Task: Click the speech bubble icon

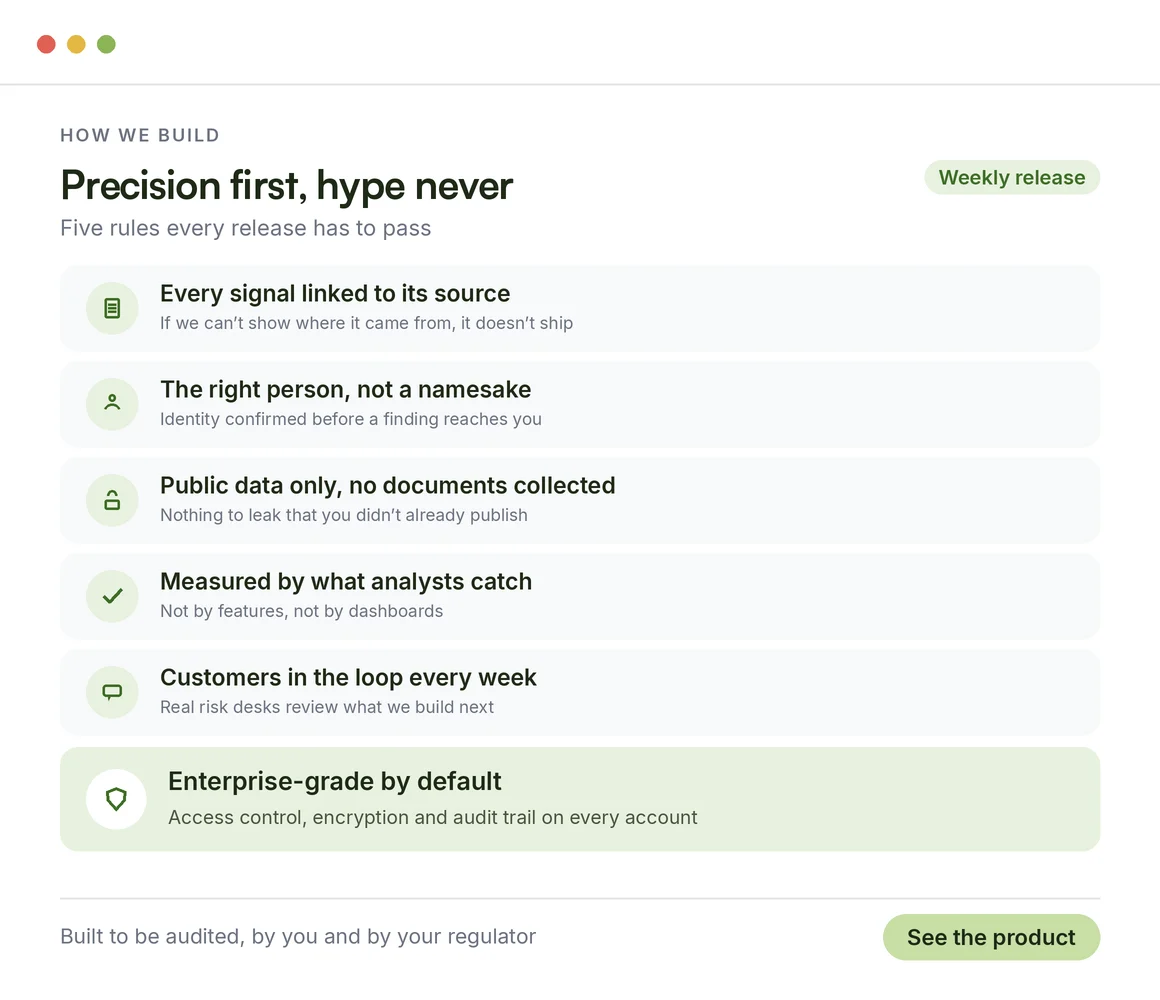Action: coord(112,692)
